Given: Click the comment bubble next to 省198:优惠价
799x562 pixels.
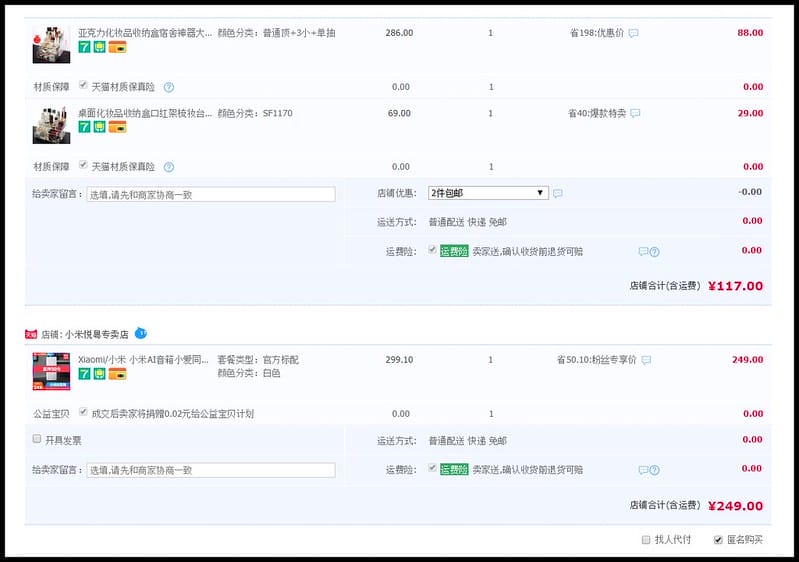Looking at the screenshot, I should [633, 33].
